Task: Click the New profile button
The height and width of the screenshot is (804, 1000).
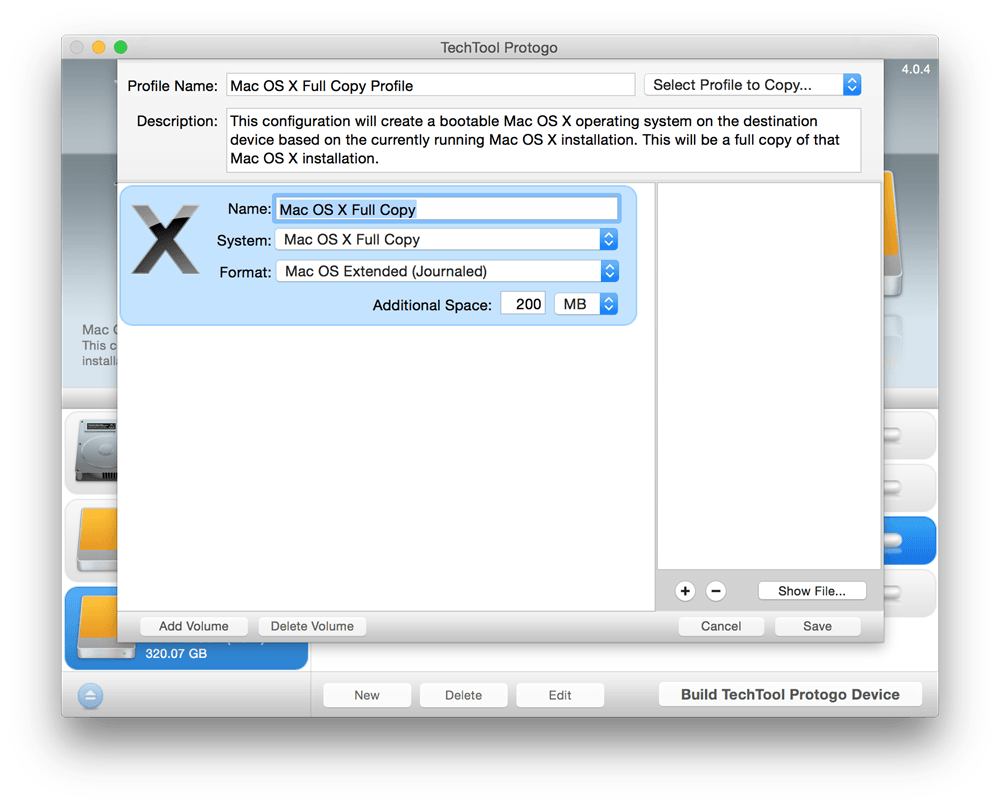Action: (367, 695)
